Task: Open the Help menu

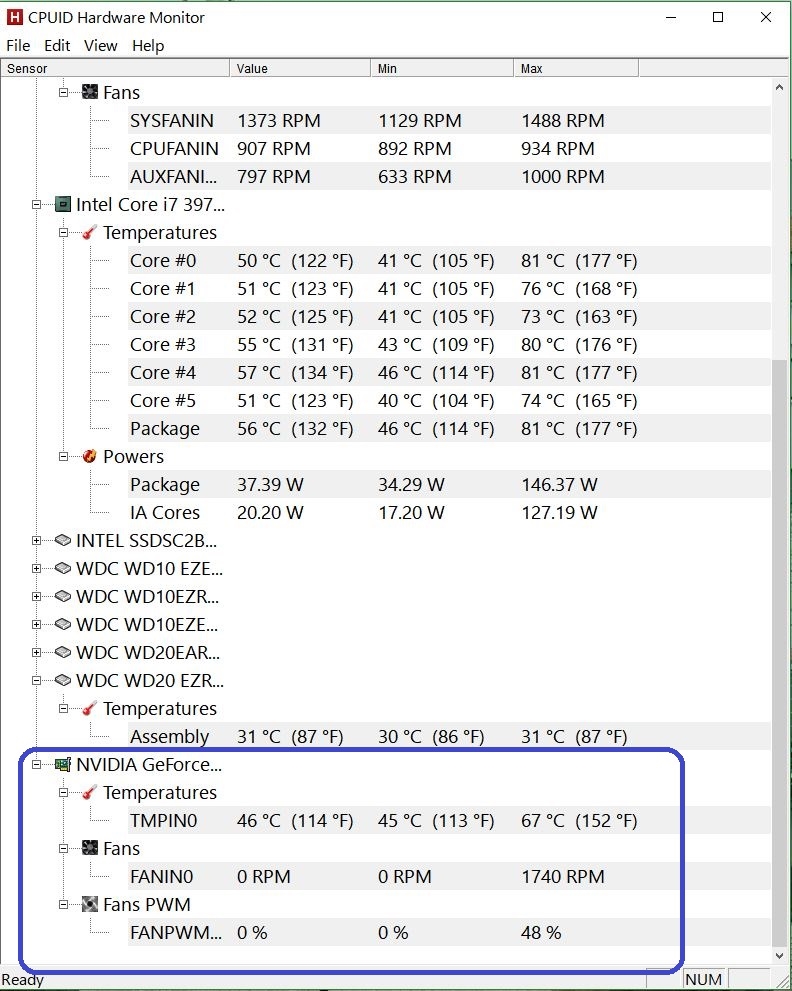Action: coord(148,45)
